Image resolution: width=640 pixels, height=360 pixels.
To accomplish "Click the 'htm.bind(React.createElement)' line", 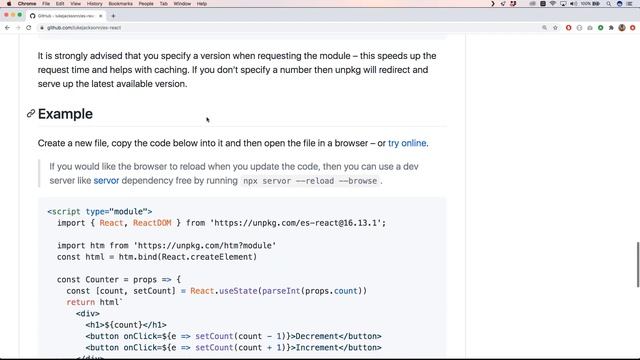I will coord(157,257).
